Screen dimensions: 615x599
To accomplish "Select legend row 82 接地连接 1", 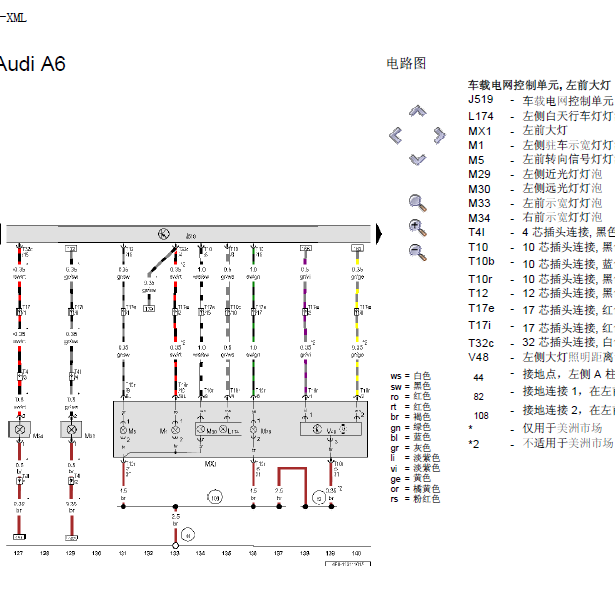I will 543,393.
